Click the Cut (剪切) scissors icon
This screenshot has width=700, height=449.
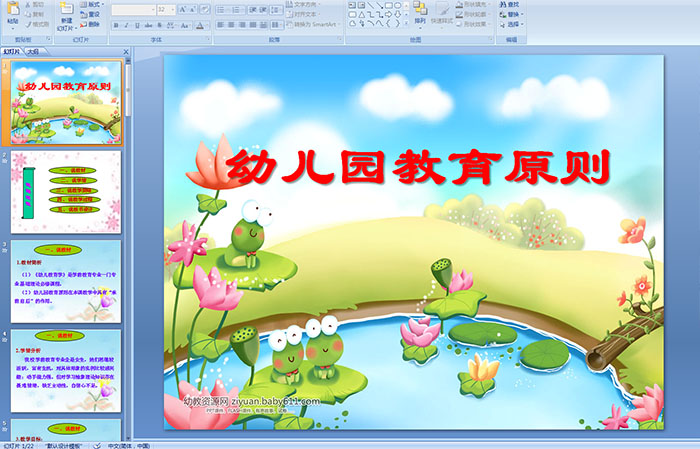[x=28, y=4]
